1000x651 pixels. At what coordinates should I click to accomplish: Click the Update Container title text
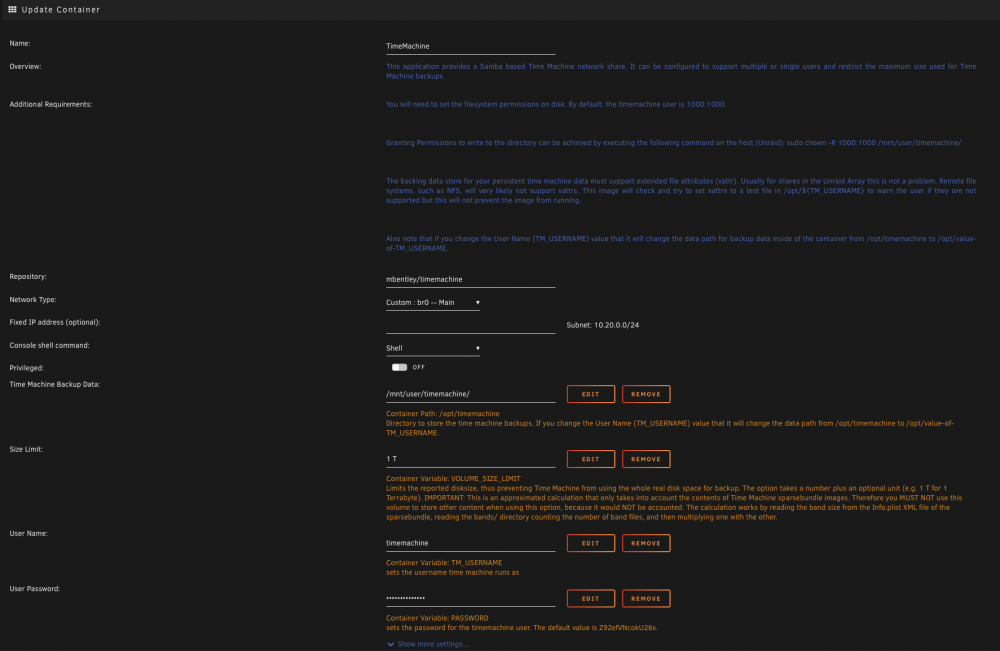[61, 10]
